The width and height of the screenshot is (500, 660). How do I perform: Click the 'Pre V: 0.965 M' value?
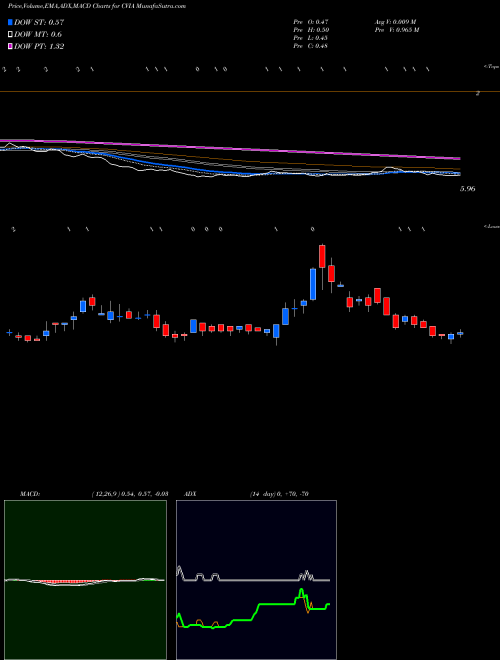[396, 30]
